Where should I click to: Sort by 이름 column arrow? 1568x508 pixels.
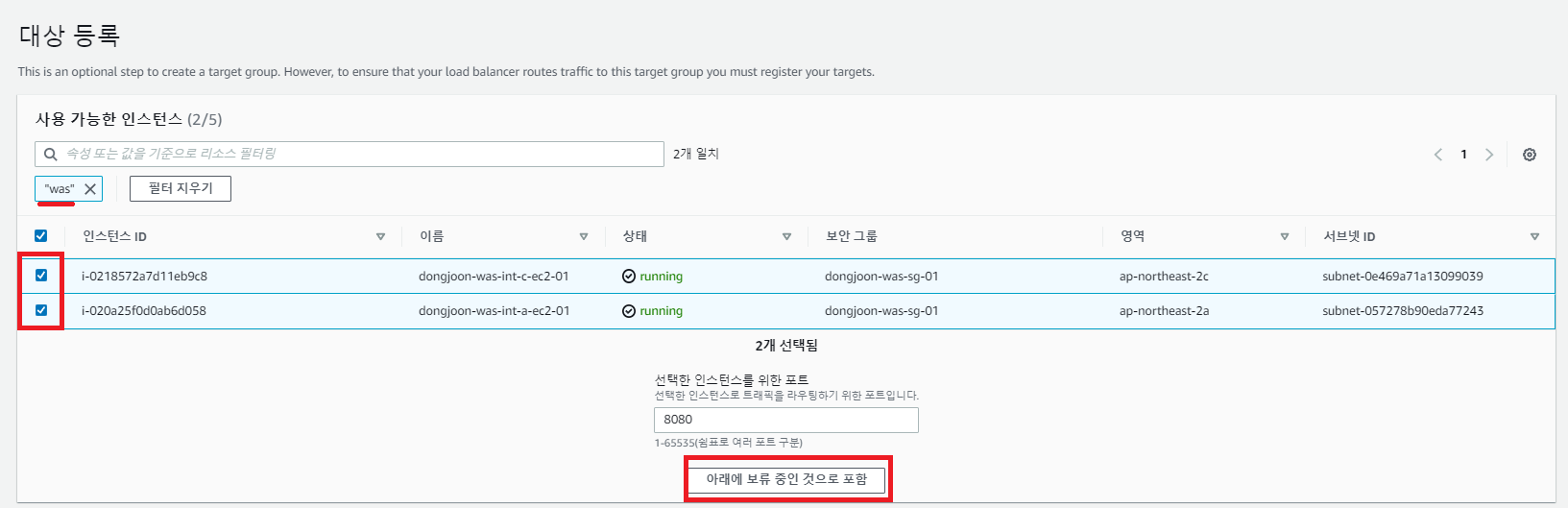(x=584, y=236)
